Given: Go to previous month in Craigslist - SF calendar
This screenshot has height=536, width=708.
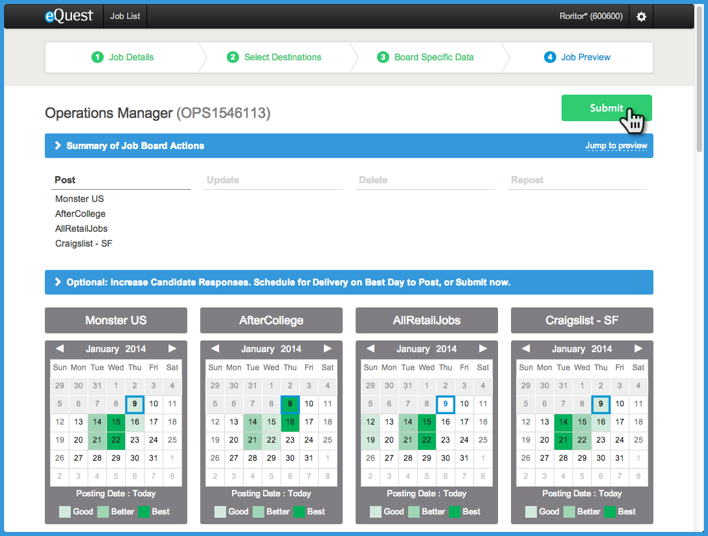Looking at the screenshot, I should click(x=526, y=349).
